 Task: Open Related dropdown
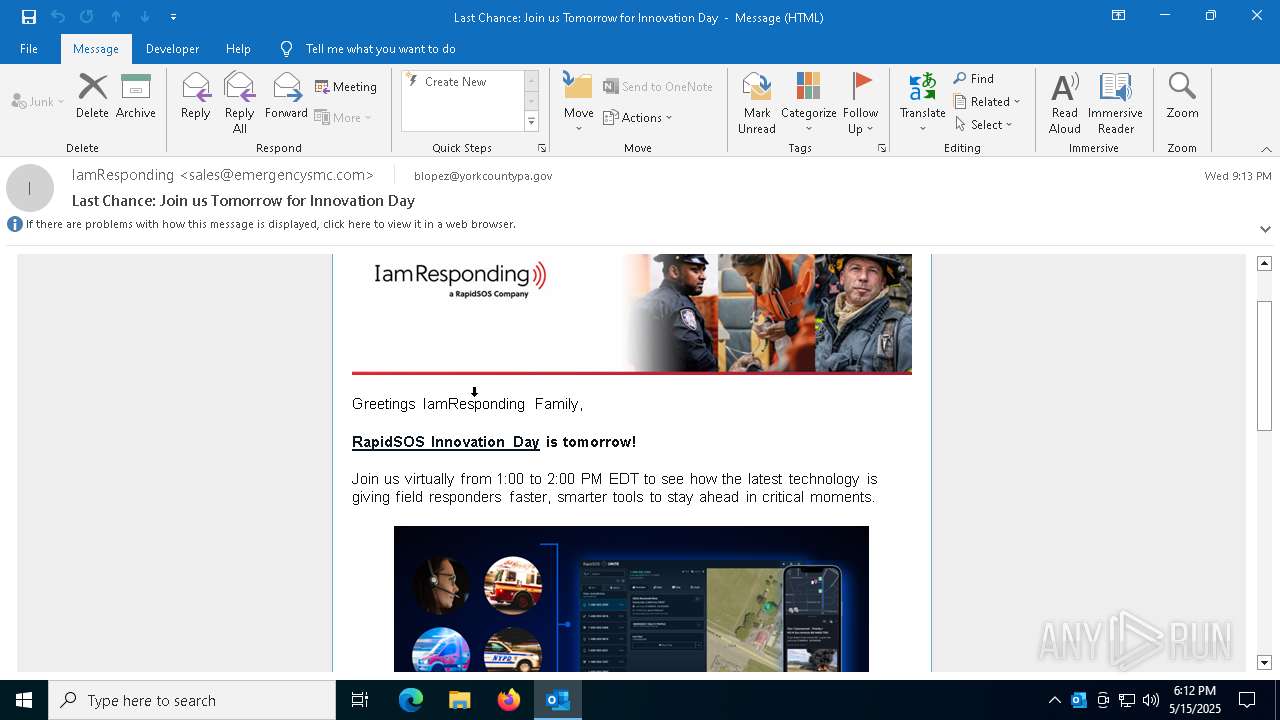coord(987,102)
